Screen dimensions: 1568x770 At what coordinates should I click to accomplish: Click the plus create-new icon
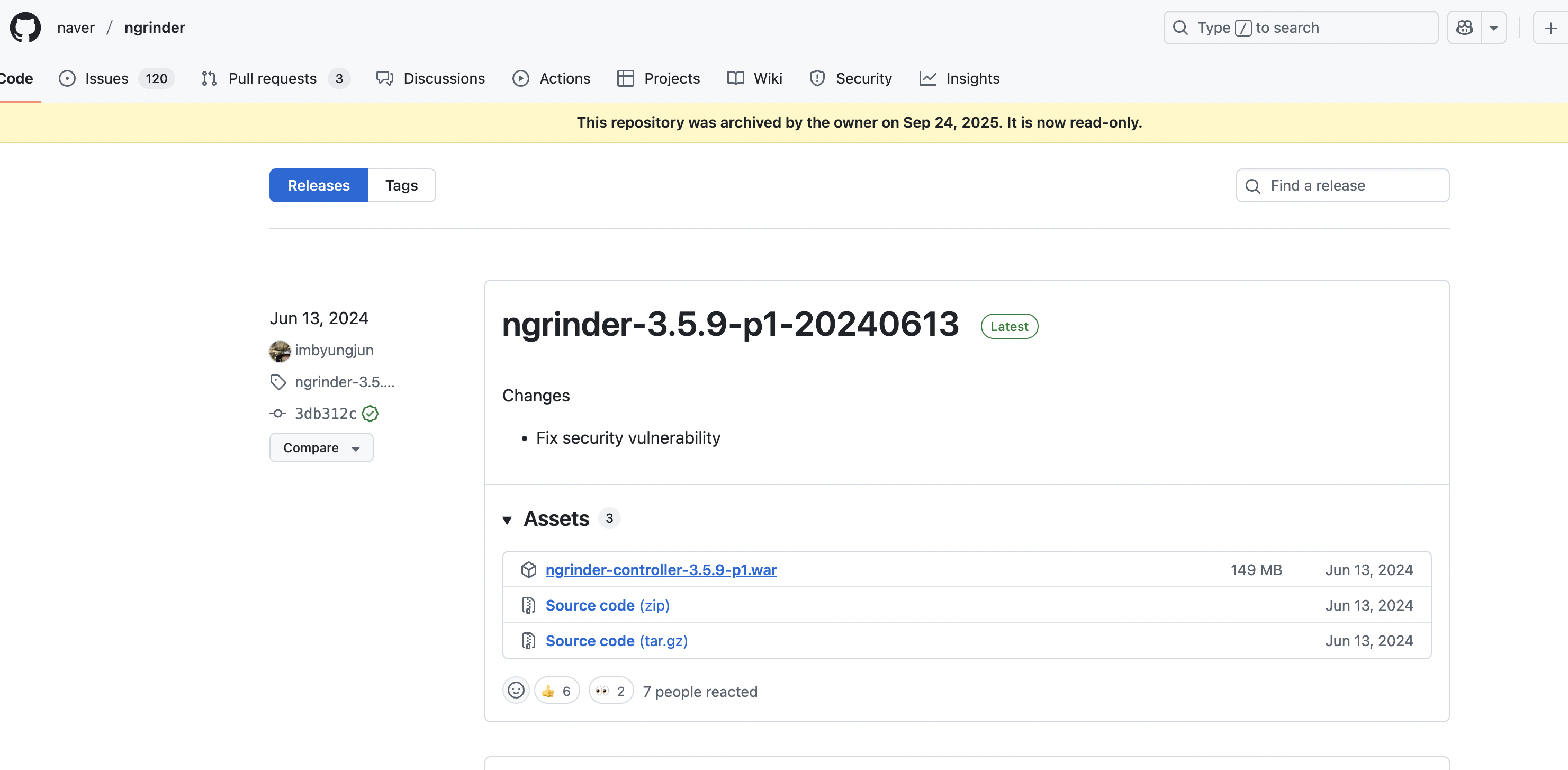tap(1551, 28)
